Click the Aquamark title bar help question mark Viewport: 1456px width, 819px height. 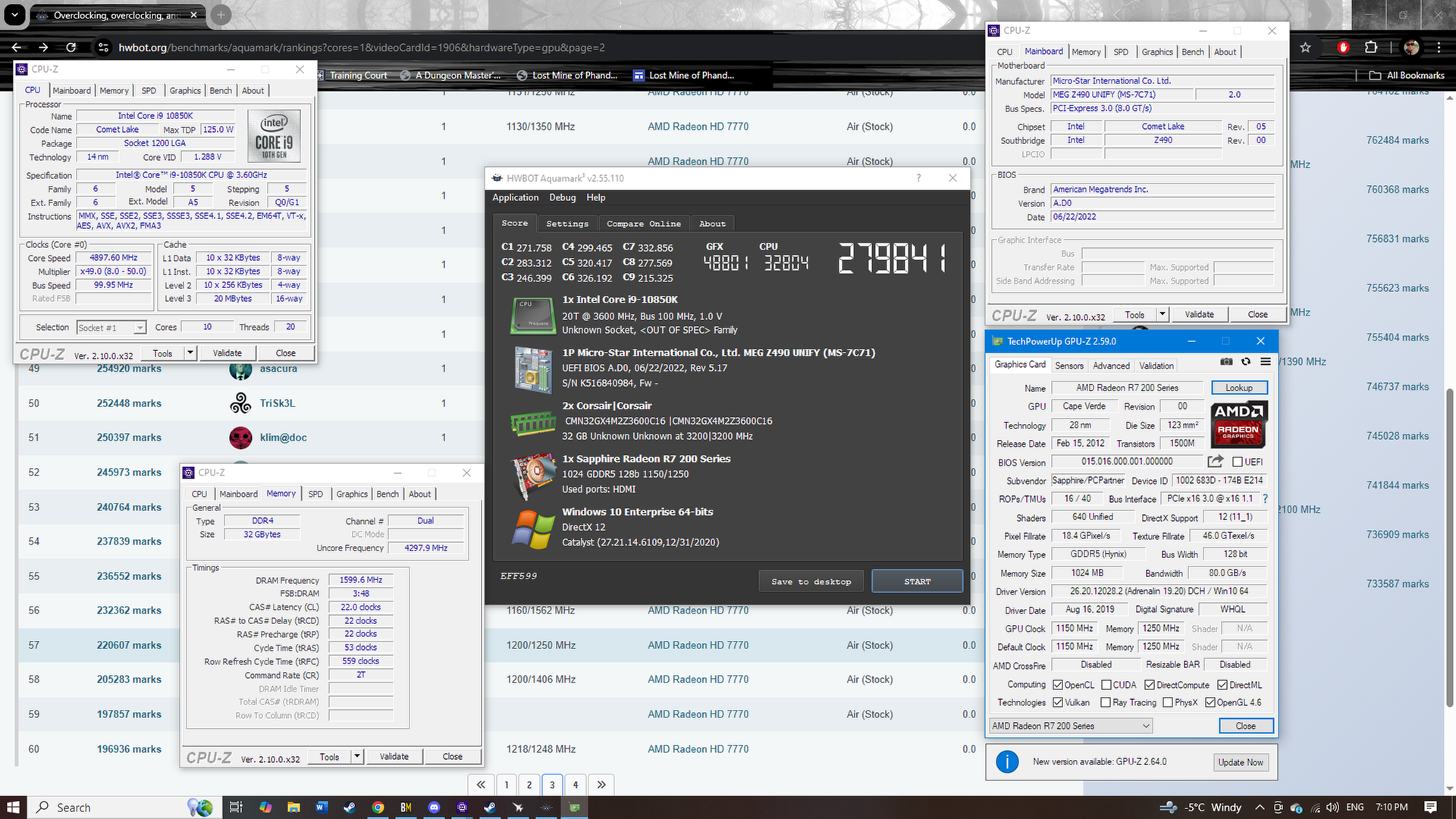[918, 177]
